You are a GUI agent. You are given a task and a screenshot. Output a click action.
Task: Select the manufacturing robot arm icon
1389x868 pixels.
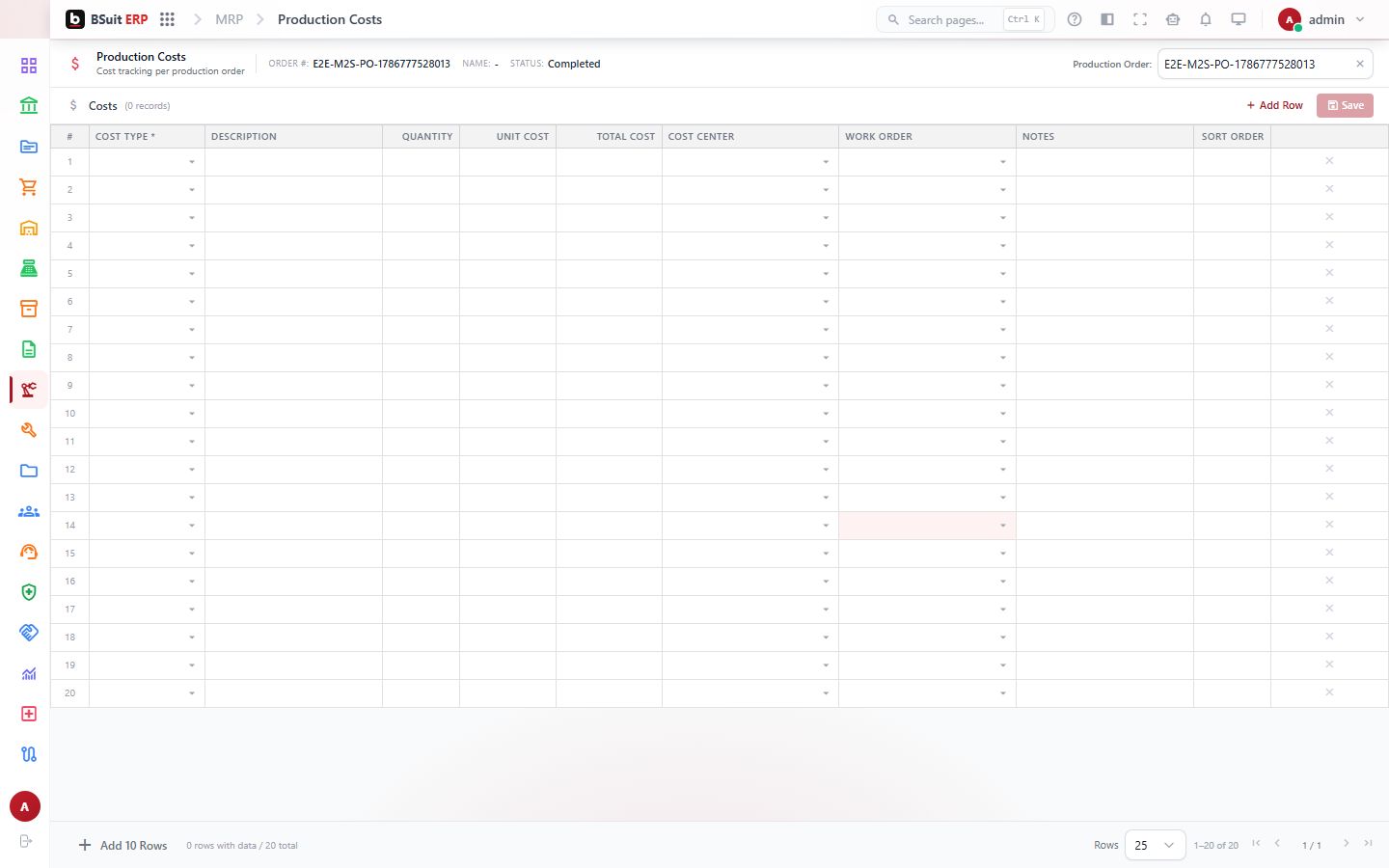coord(29,390)
